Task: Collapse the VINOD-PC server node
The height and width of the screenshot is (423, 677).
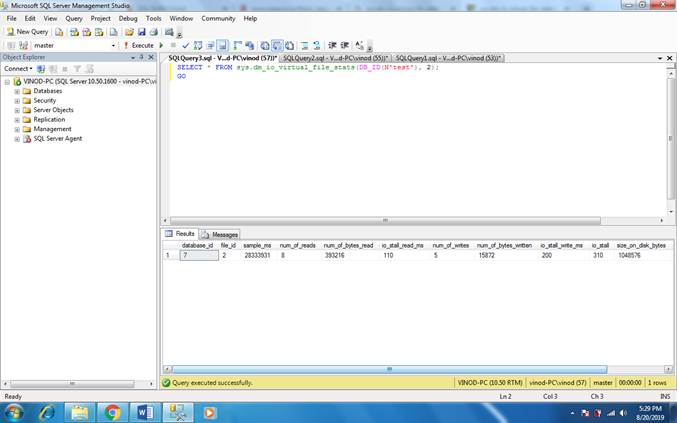Action: click(x=7, y=82)
